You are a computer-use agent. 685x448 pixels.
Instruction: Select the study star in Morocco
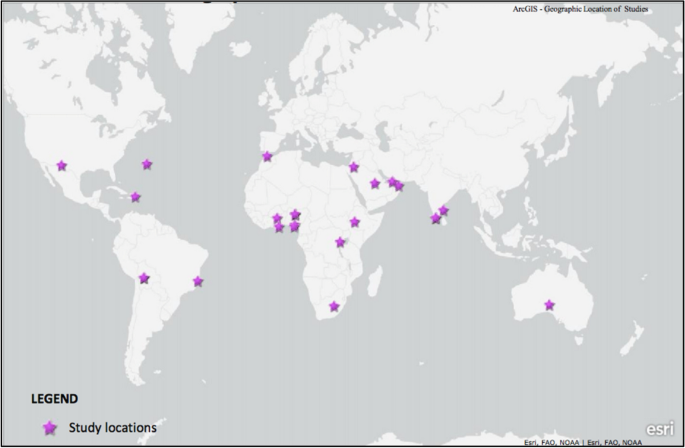[266, 156]
